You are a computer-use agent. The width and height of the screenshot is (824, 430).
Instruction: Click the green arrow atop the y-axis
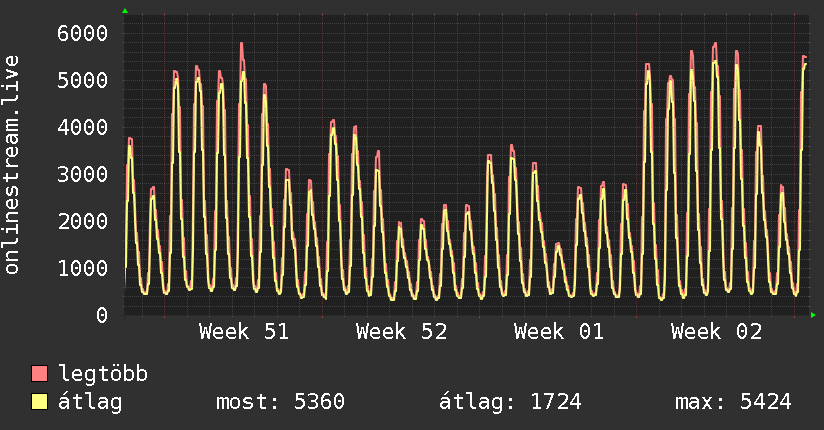point(125,11)
